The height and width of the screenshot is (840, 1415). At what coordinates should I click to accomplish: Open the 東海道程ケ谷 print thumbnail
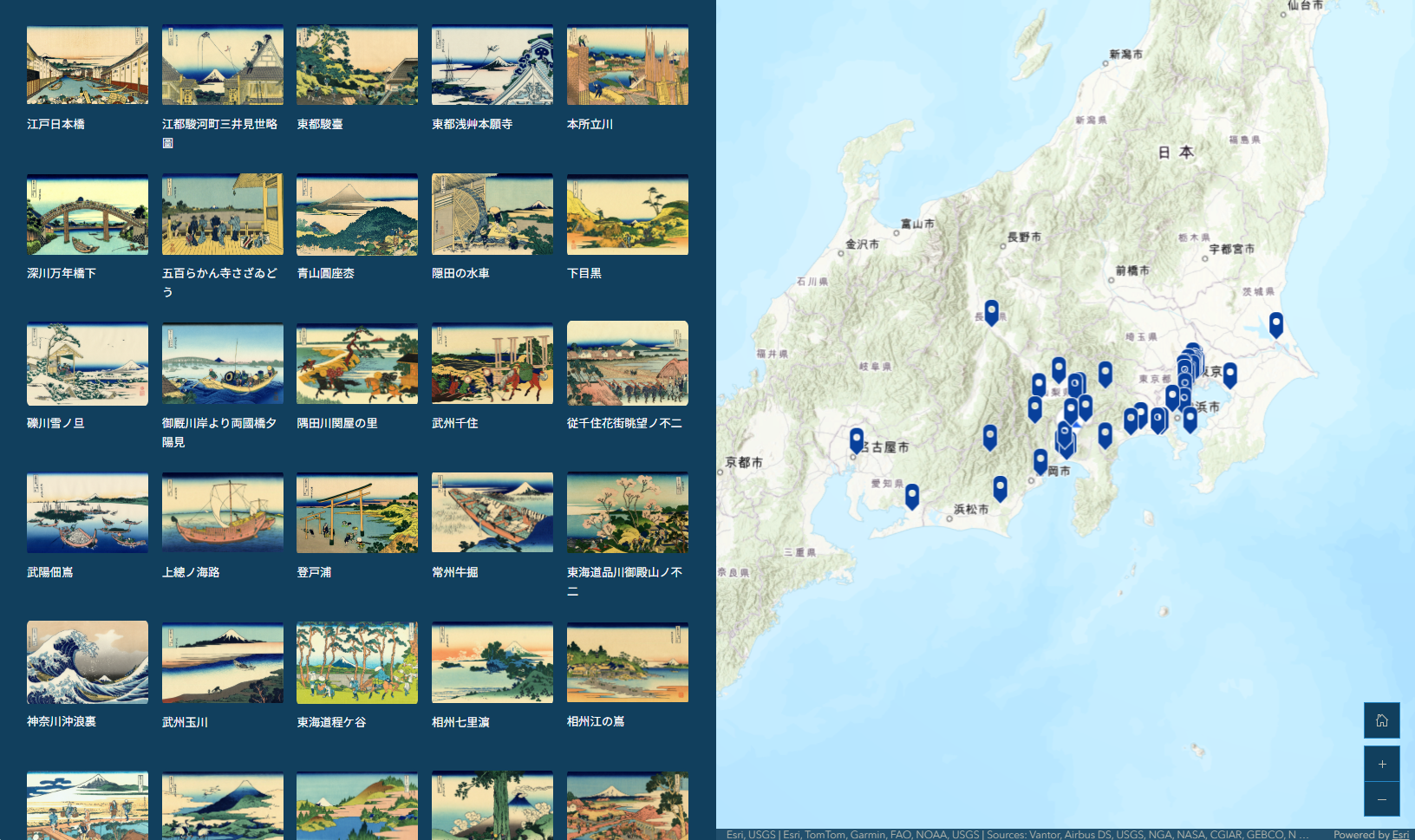tap(357, 662)
